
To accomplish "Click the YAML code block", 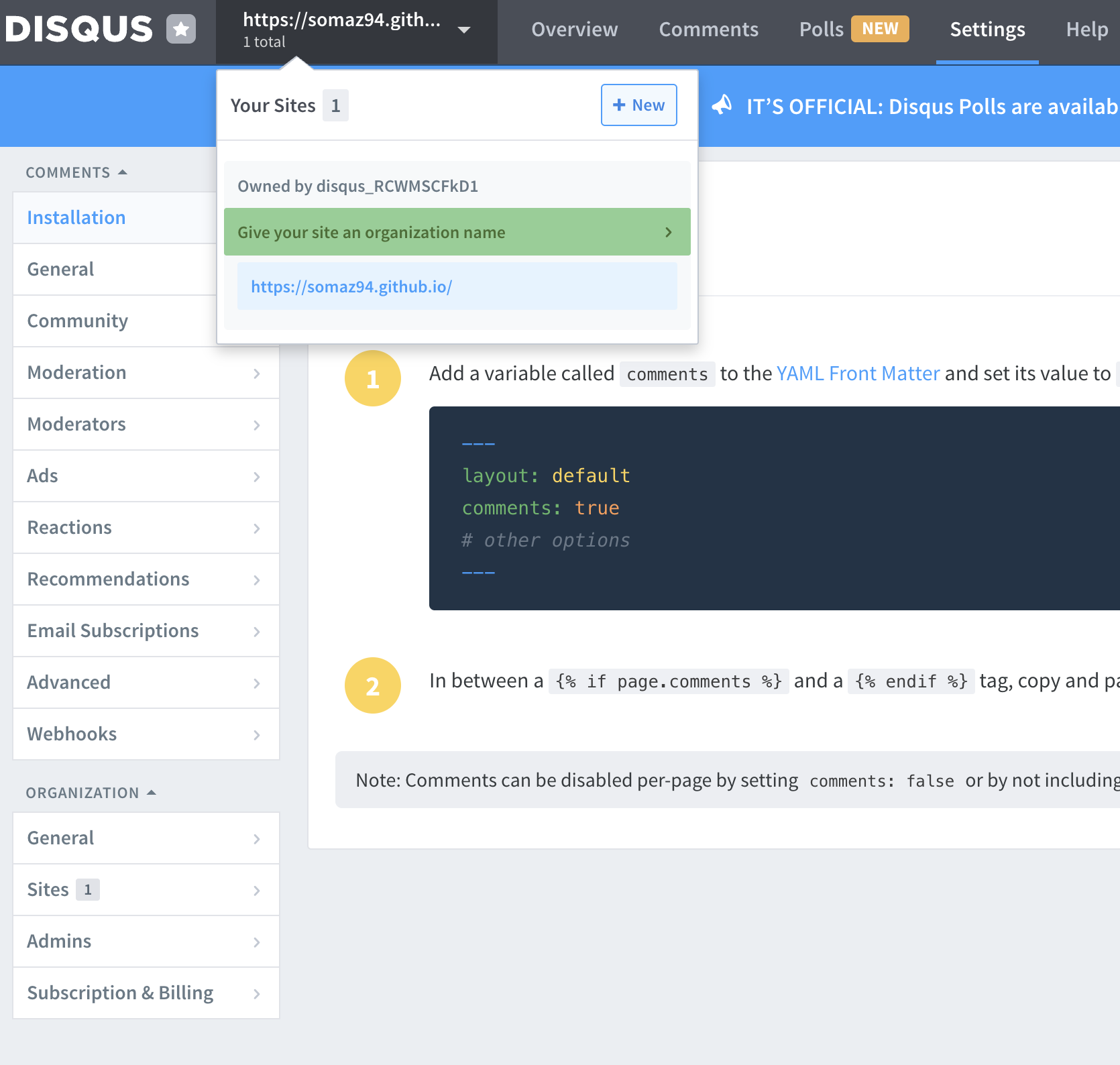I will click(775, 508).
